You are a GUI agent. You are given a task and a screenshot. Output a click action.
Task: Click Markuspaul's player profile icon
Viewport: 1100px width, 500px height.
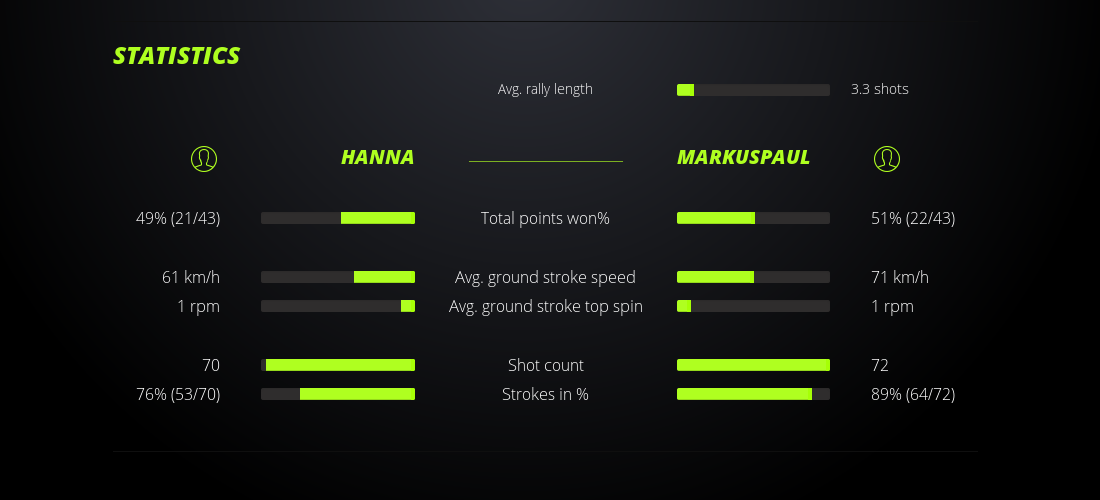(x=887, y=158)
